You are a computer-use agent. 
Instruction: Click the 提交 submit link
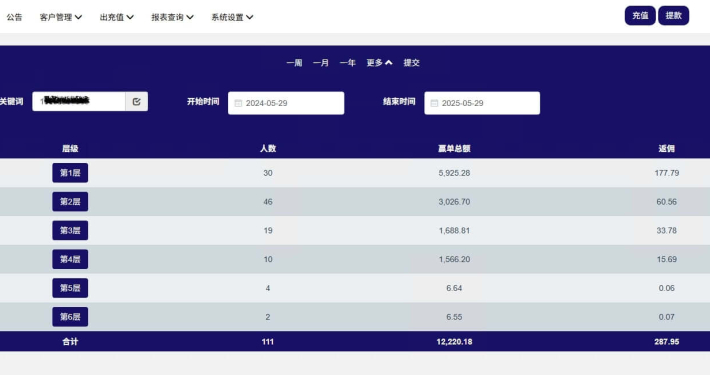412,63
